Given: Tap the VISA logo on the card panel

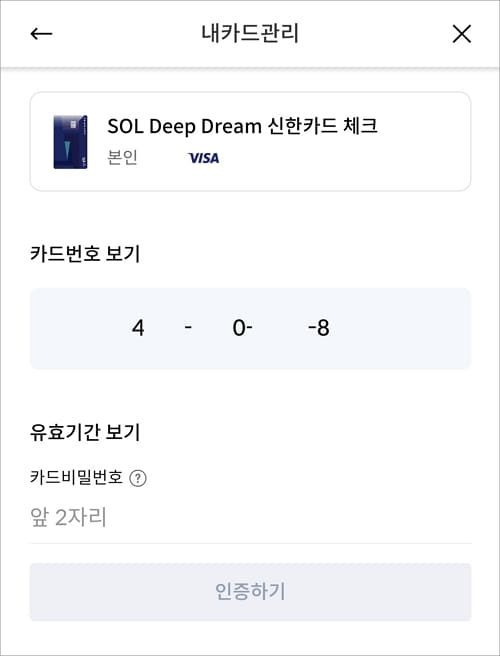Looking at the screenshot, I should [203, 158].
